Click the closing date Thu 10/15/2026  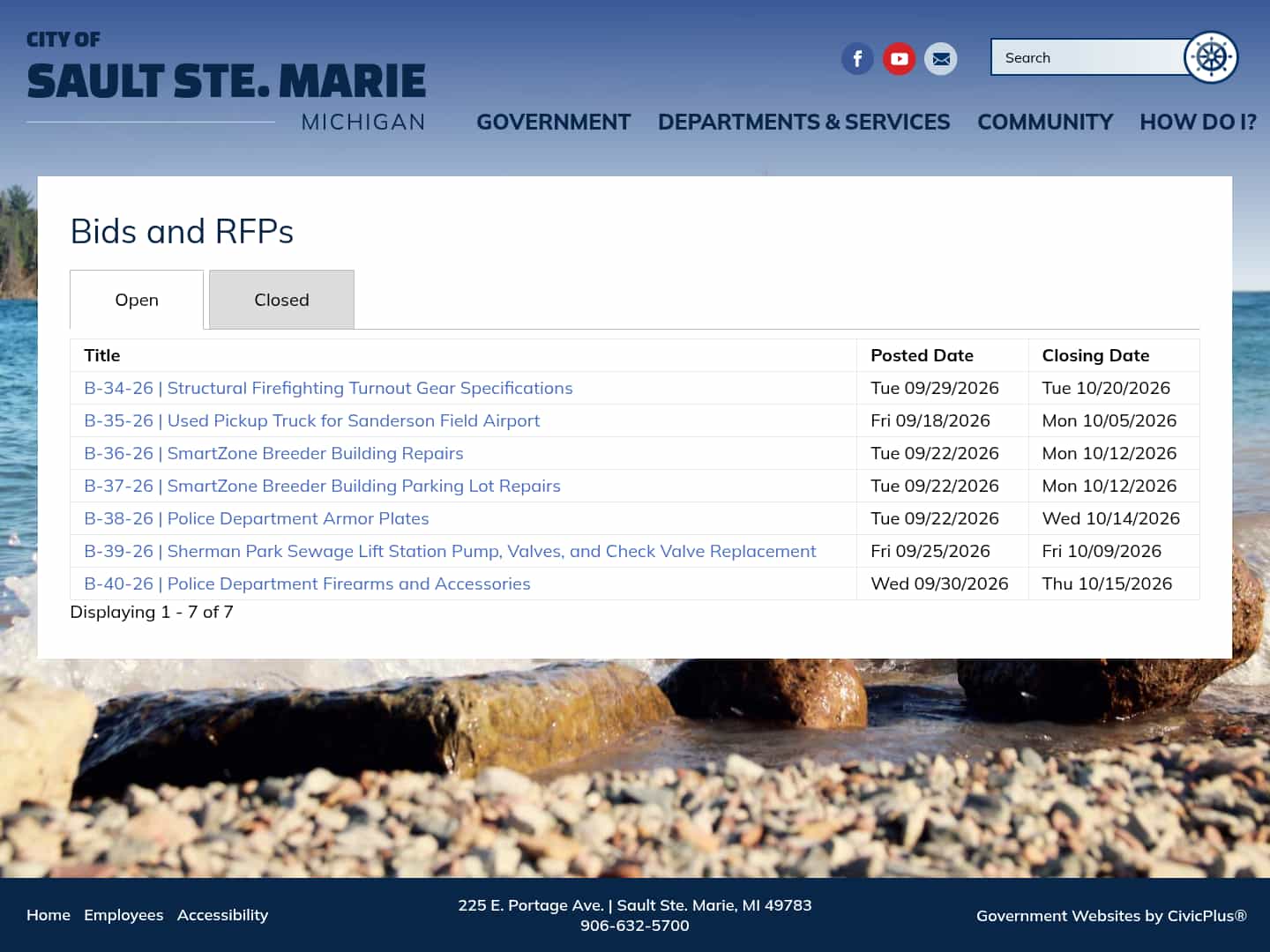(x=1107, y=584)
